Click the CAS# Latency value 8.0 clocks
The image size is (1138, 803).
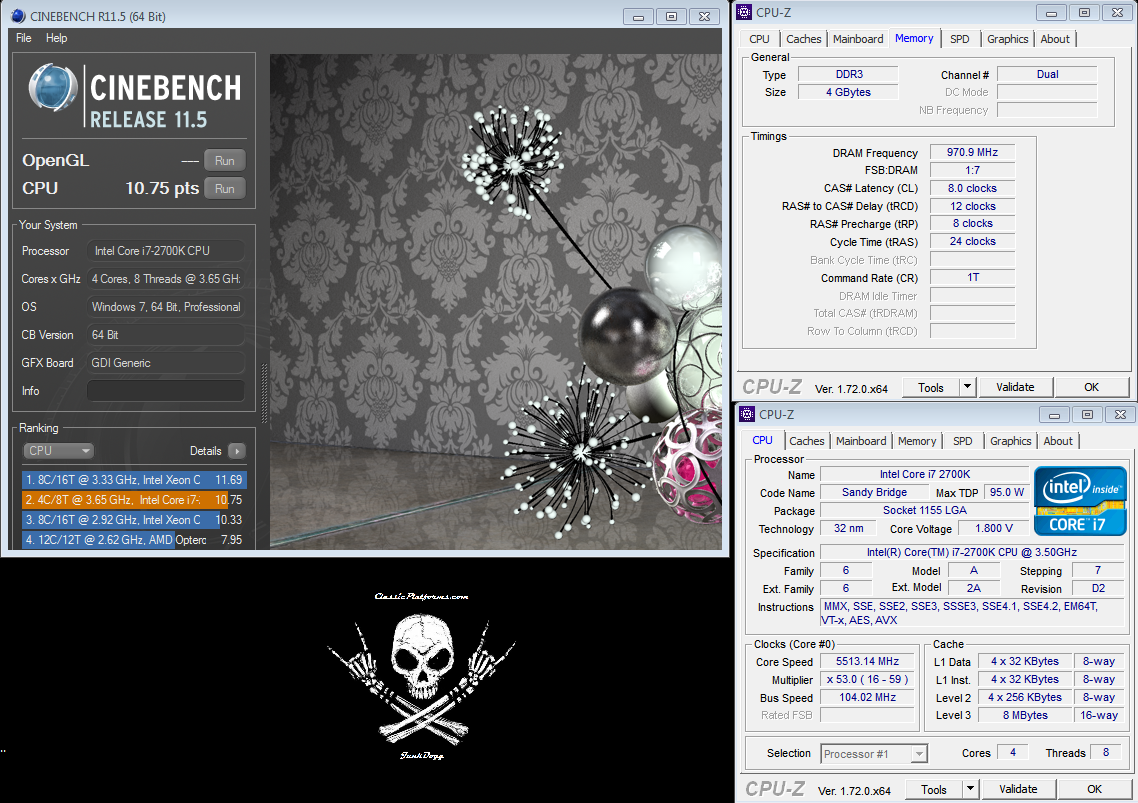point(973,188)
